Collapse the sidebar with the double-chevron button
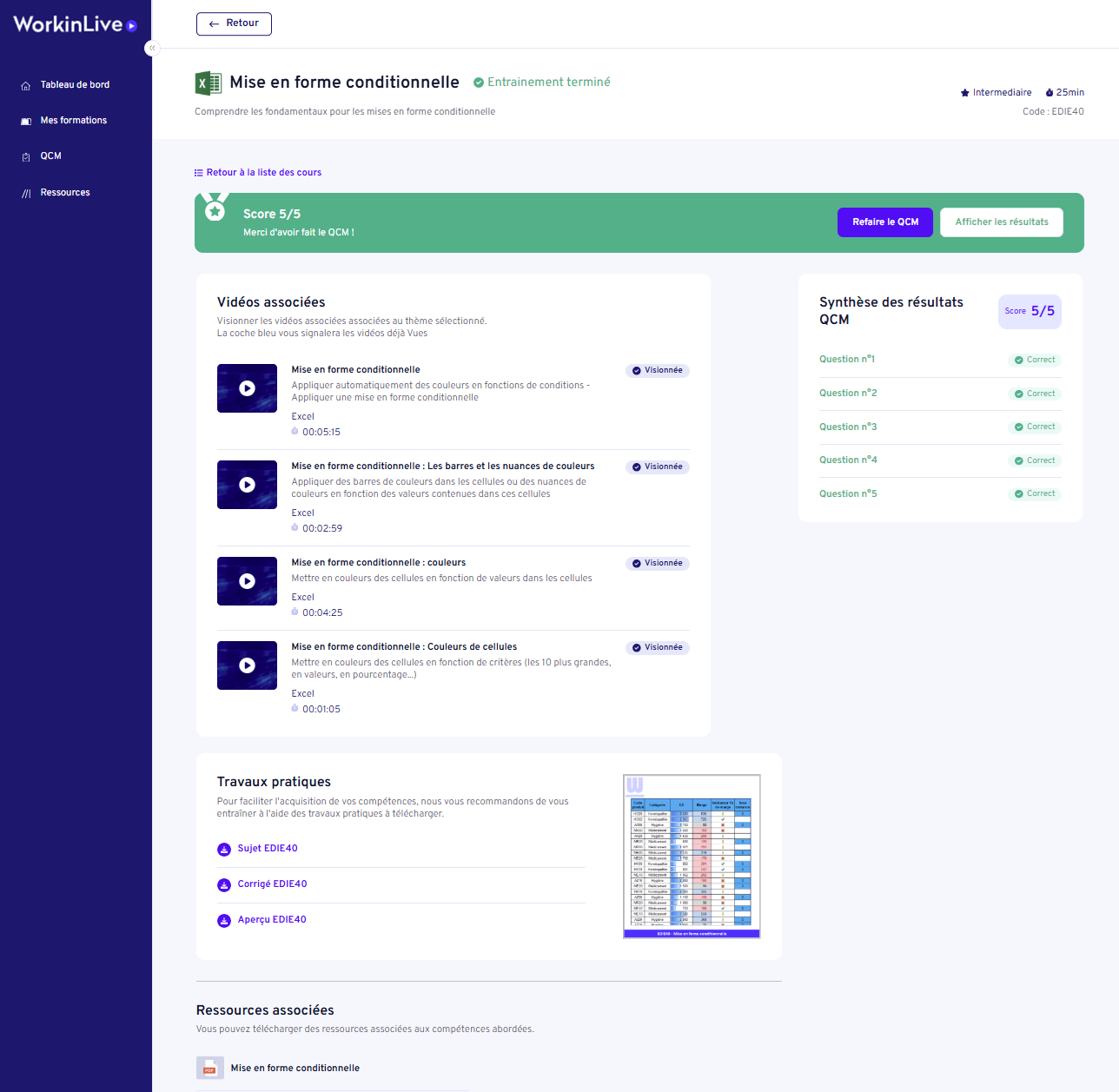 [x=152, y=49]
